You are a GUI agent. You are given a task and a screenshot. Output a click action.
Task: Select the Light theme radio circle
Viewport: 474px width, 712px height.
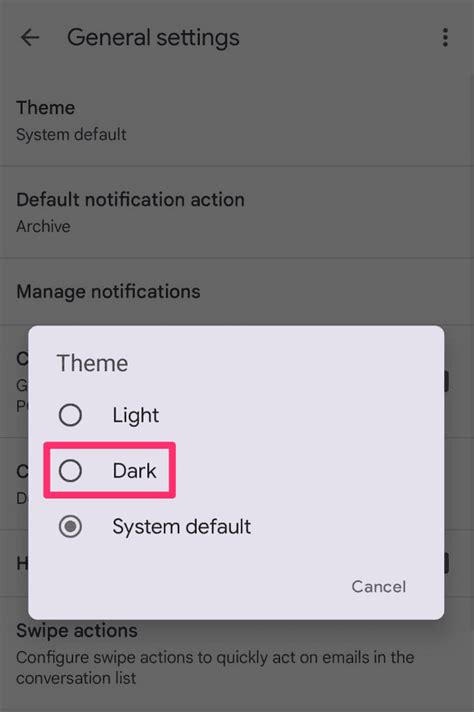[x=70, y=415]
